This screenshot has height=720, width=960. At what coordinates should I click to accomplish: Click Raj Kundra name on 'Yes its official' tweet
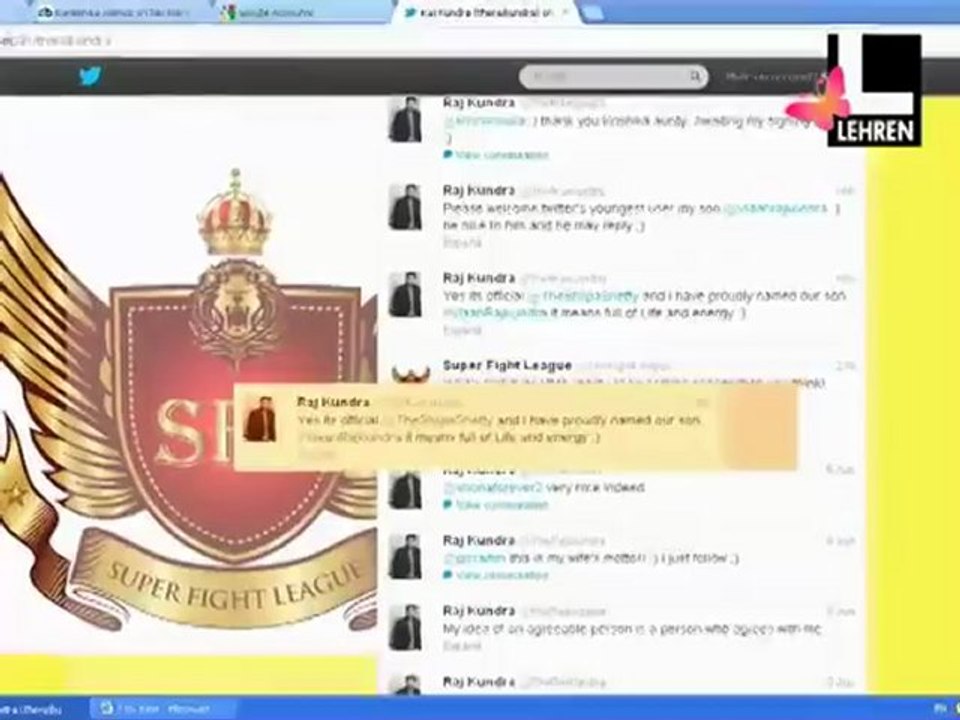pyautogui.click(x=479, y=278)
